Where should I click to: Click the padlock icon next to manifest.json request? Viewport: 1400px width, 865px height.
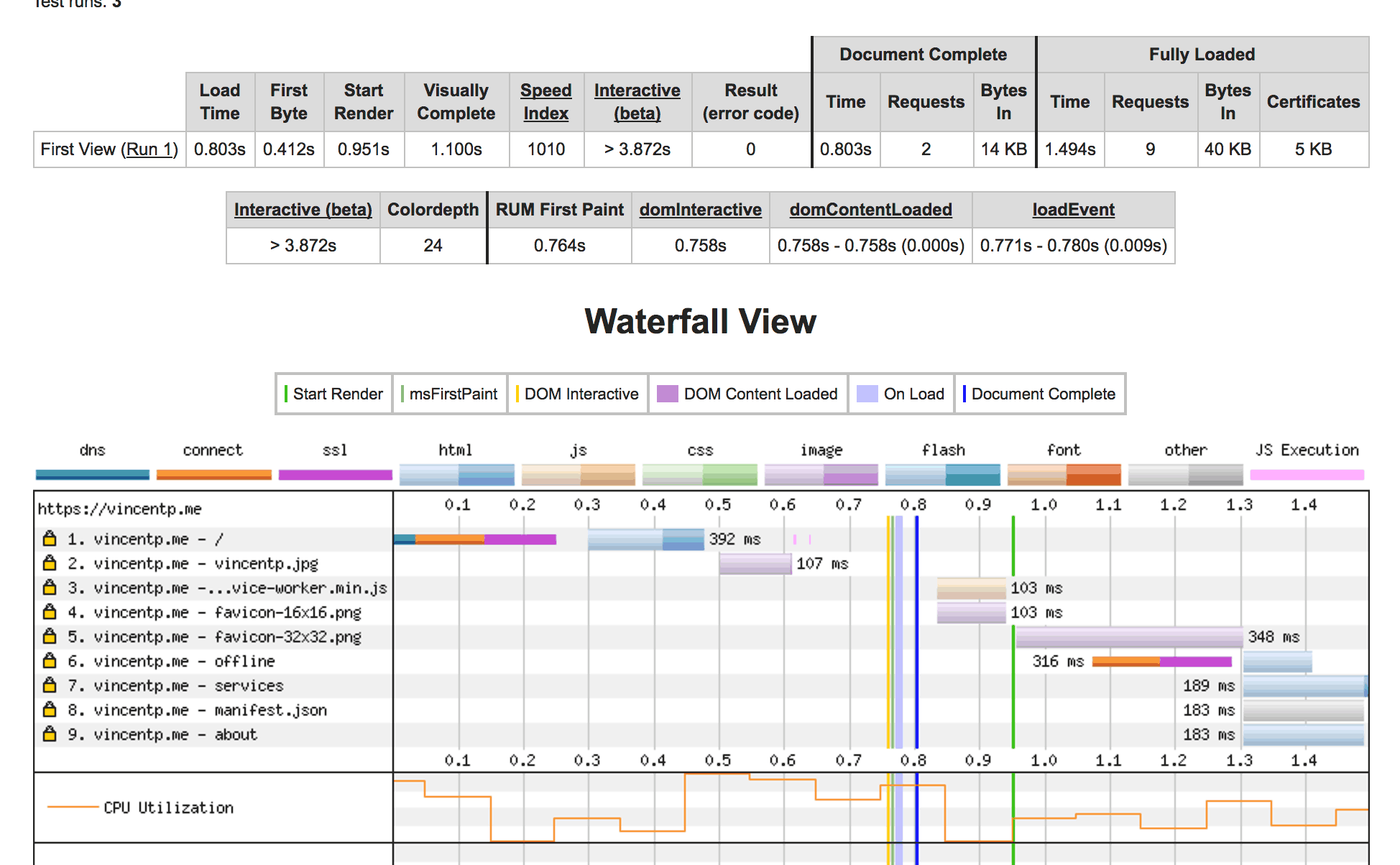[x=49, y=710]
